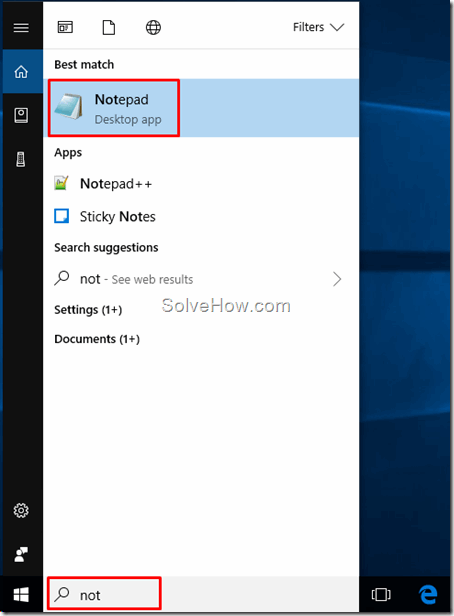Viewport: 454px width, 616px height.
Task: Expand the Filters dropdown
Action: pos(319,27)
